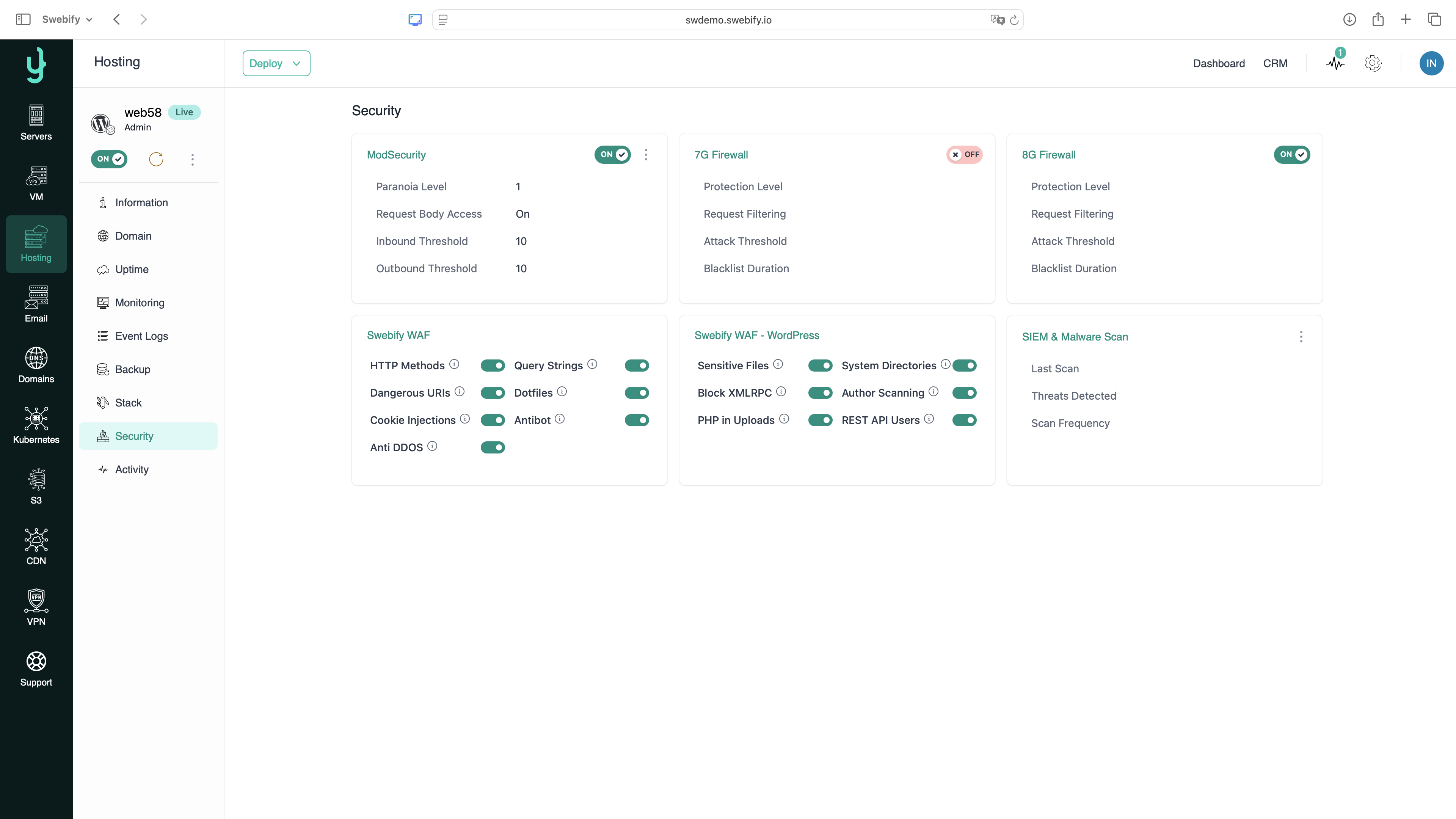Click the activity pulse notification icon
Viewport: 1456px width, 819px height.
click(x=1335, y=63)
